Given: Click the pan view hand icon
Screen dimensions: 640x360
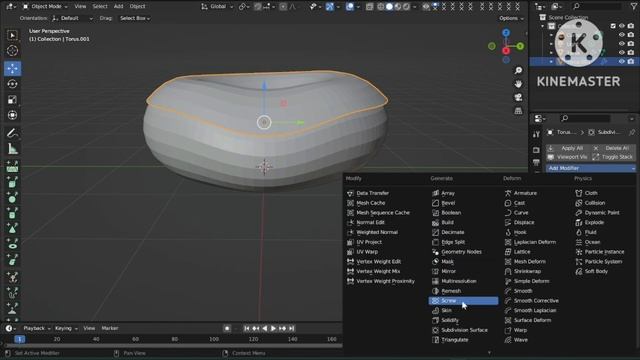Looking at the screenshot, I should pyautogui.click(x=518, y=84).
